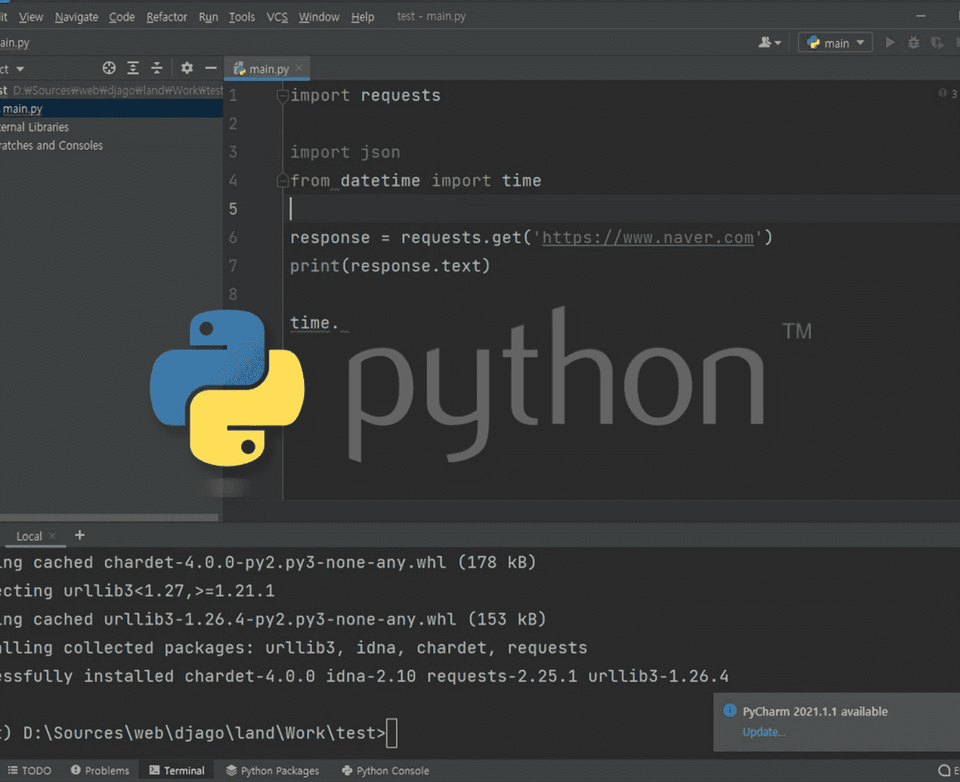The width and height of the screenshot is (960, 782).
Task: Open the Python Console tool window
Action: [x=385, y=770]
